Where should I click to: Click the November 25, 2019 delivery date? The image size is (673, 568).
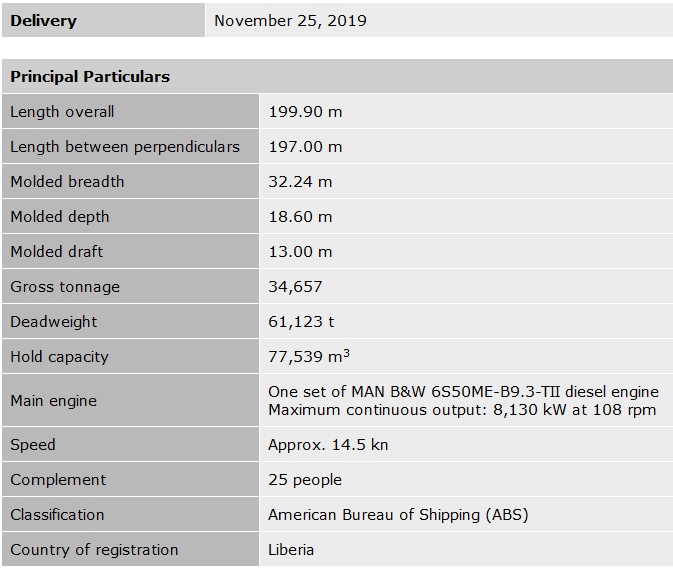[x=290, y=20]
